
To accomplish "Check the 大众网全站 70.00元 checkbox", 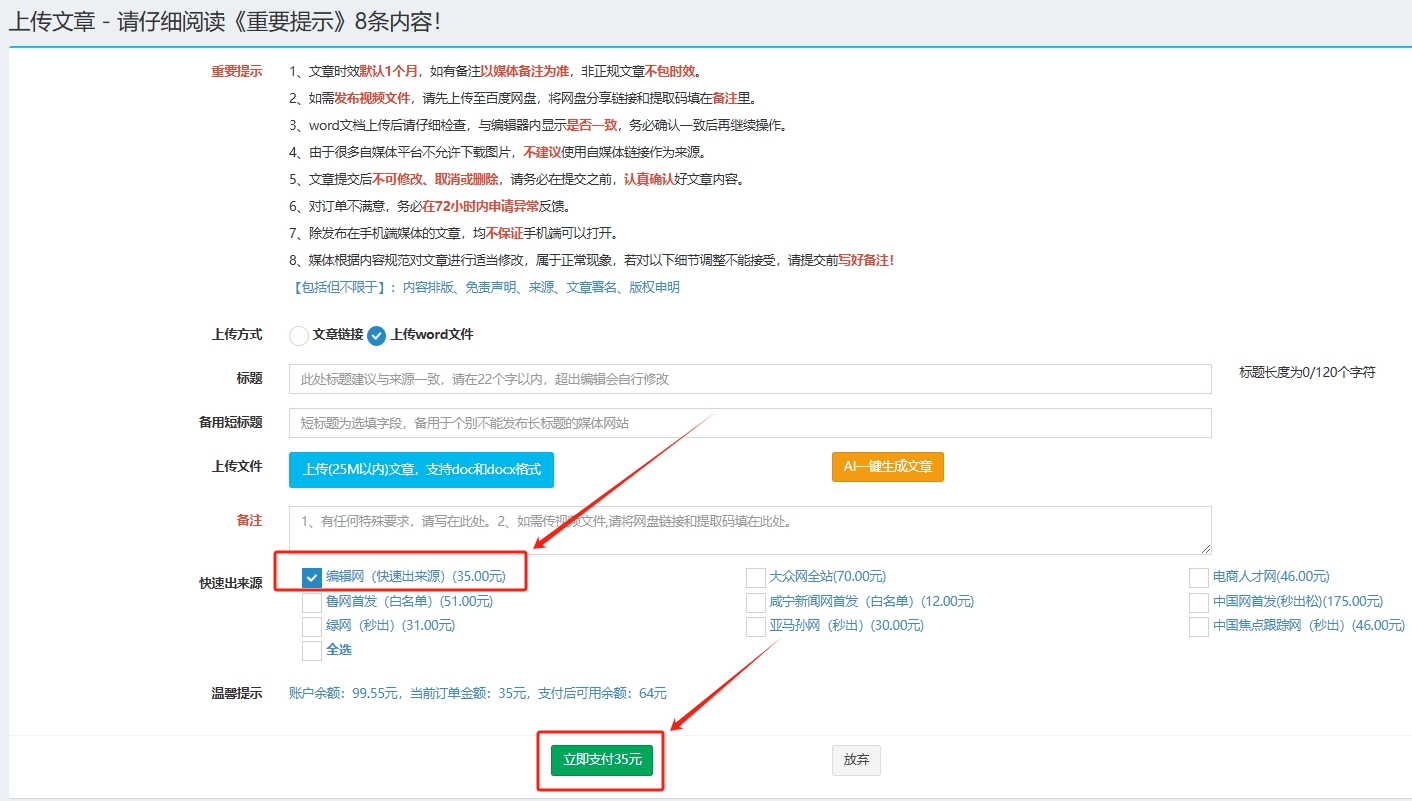I will [x=756, y=578].
